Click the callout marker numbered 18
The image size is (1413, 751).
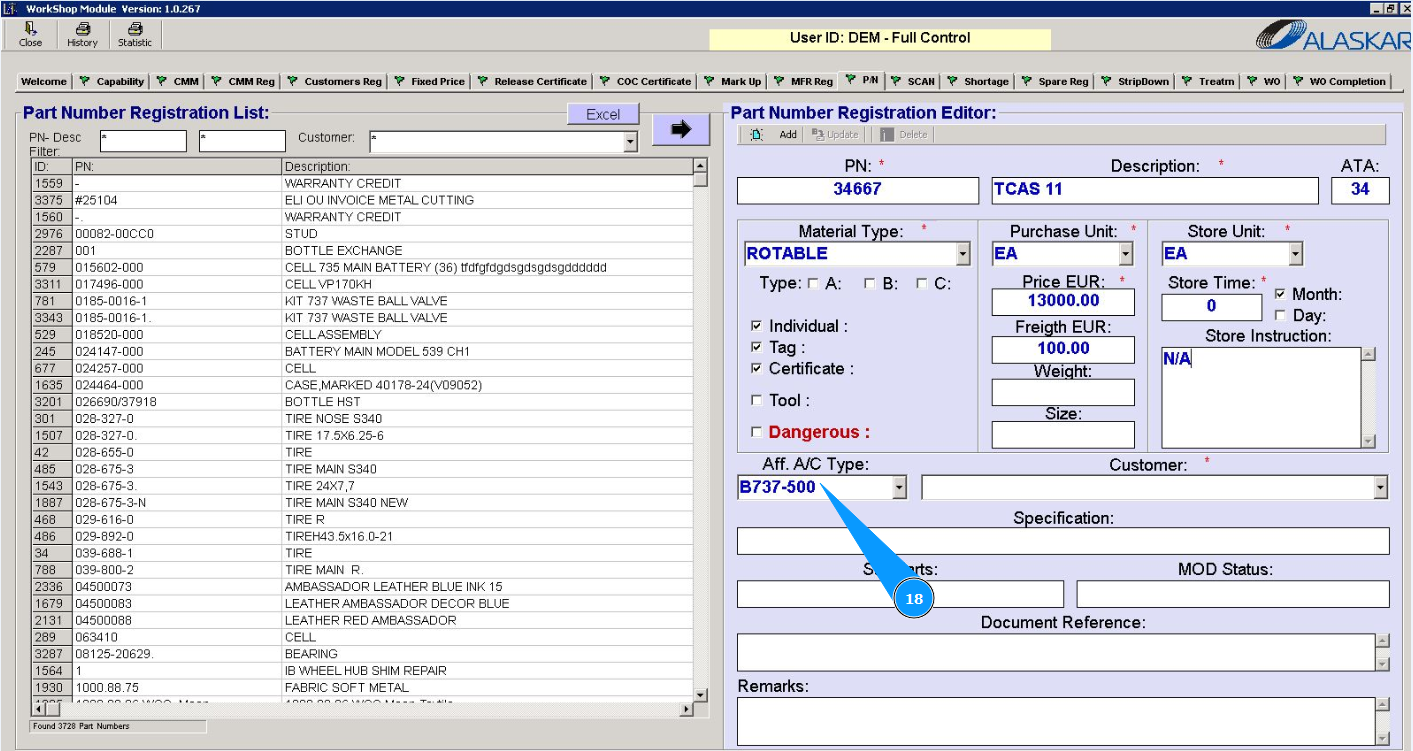tap(913, 599)
